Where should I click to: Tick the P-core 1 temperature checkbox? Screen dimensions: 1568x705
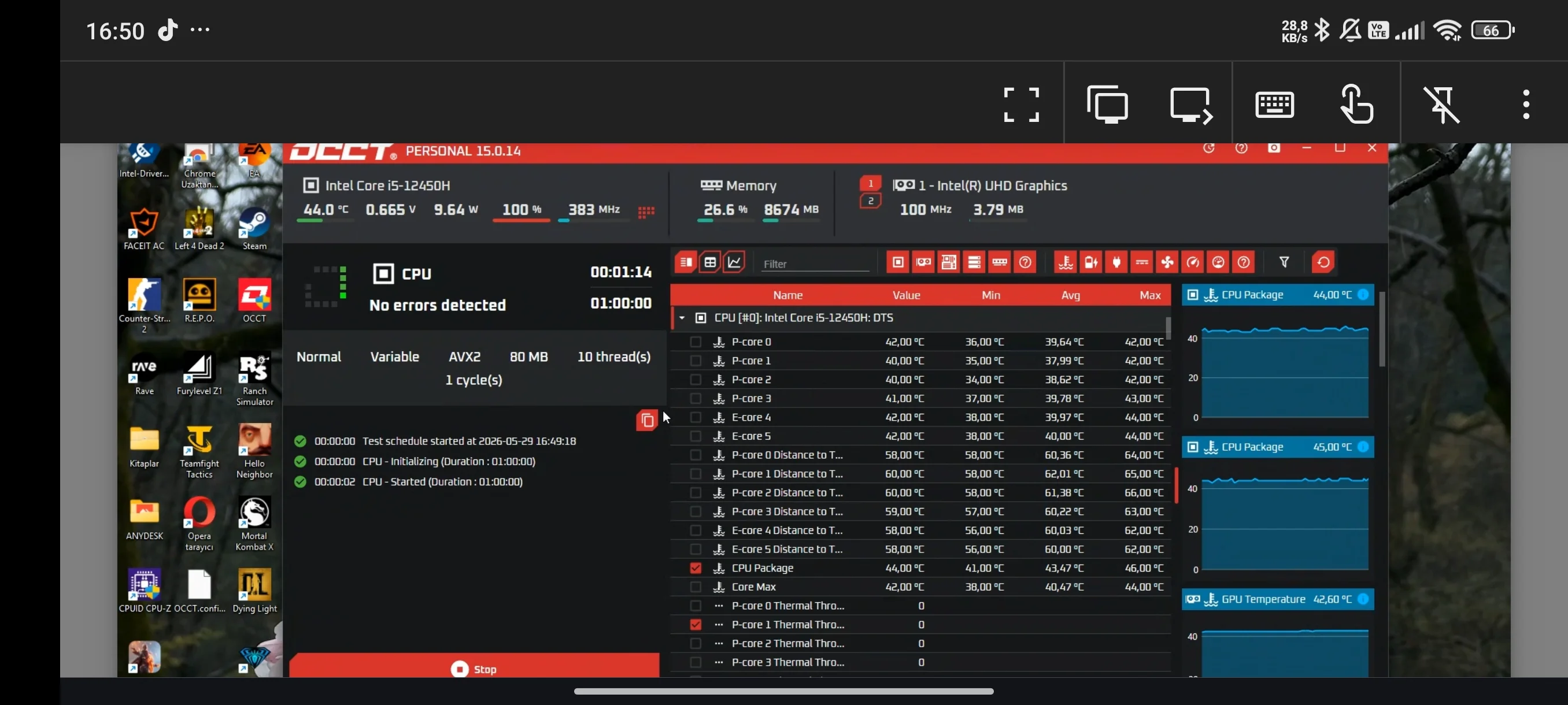[x=695, y=361]
